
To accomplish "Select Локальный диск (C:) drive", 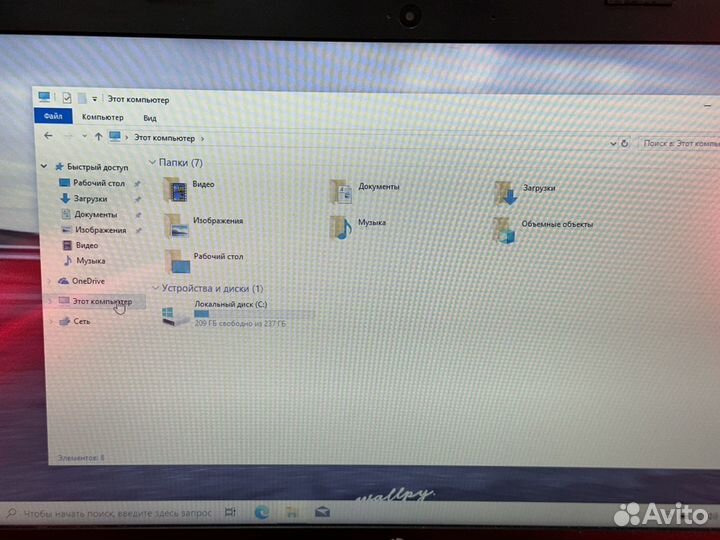I will [x=238, y=314].
